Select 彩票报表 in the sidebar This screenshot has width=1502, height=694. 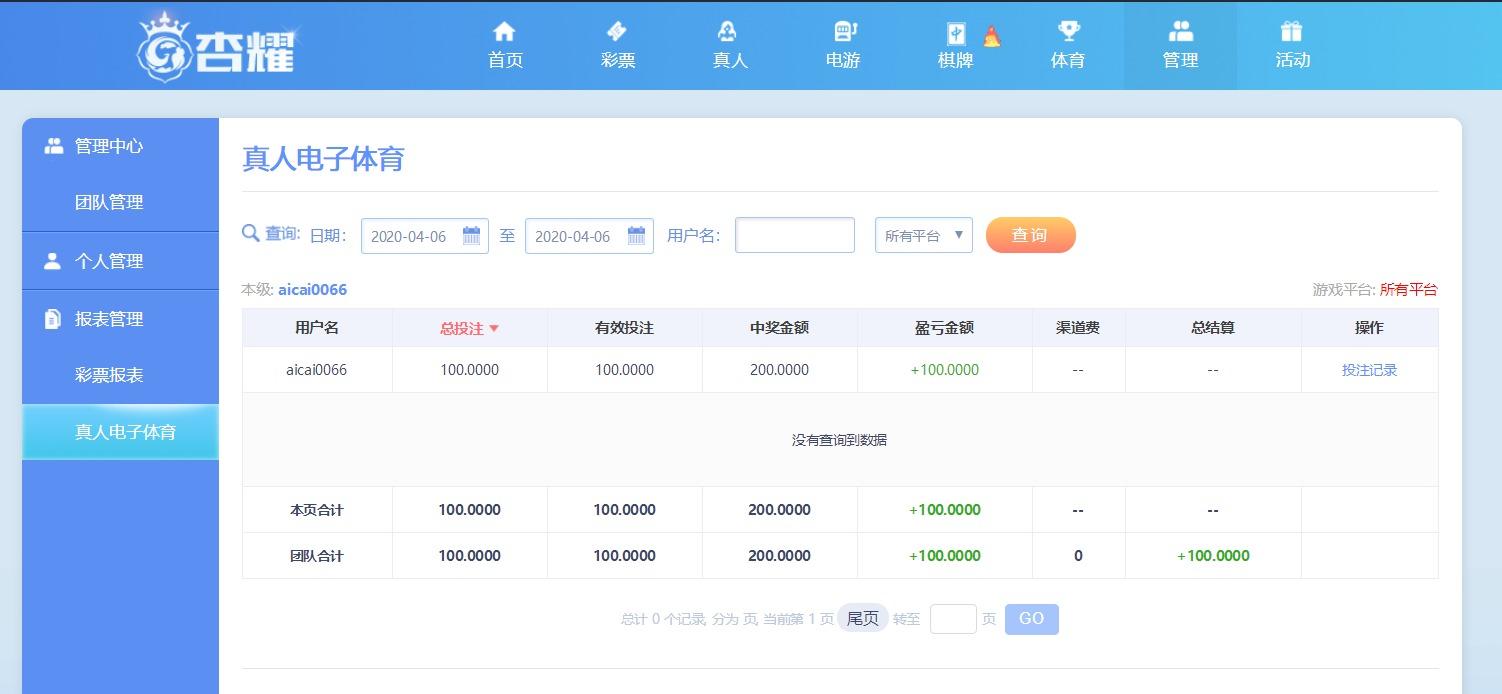[109, 375]
